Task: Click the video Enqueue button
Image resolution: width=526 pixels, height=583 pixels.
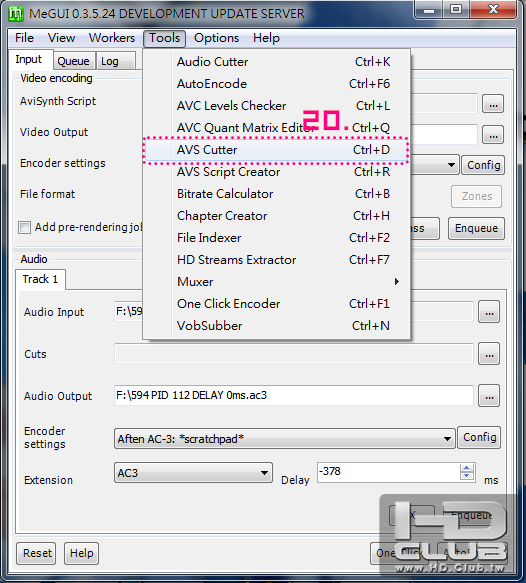Action: click(476, 228)
